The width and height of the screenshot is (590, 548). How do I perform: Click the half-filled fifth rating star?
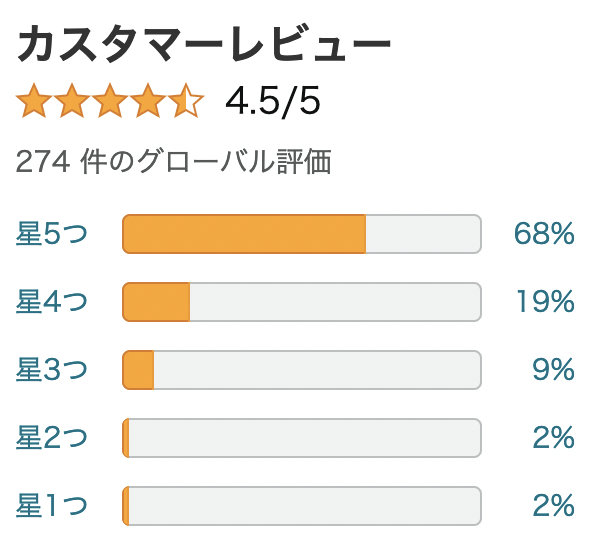click(186, 100)
